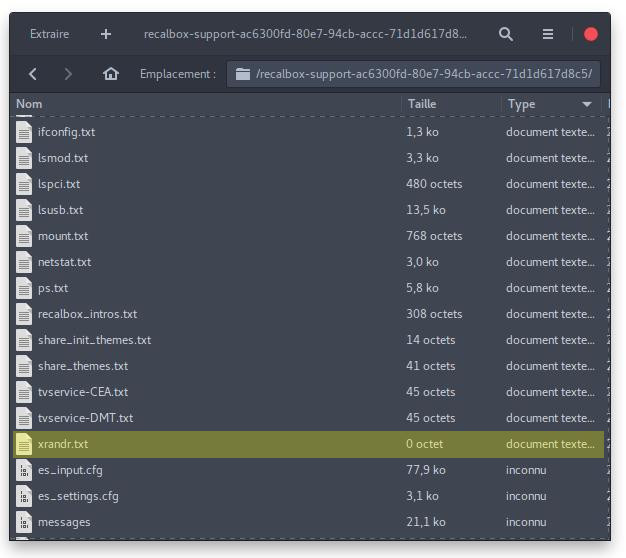Click the ps.txt file name
Screen dimensions: 626x558
coord(53,289)
